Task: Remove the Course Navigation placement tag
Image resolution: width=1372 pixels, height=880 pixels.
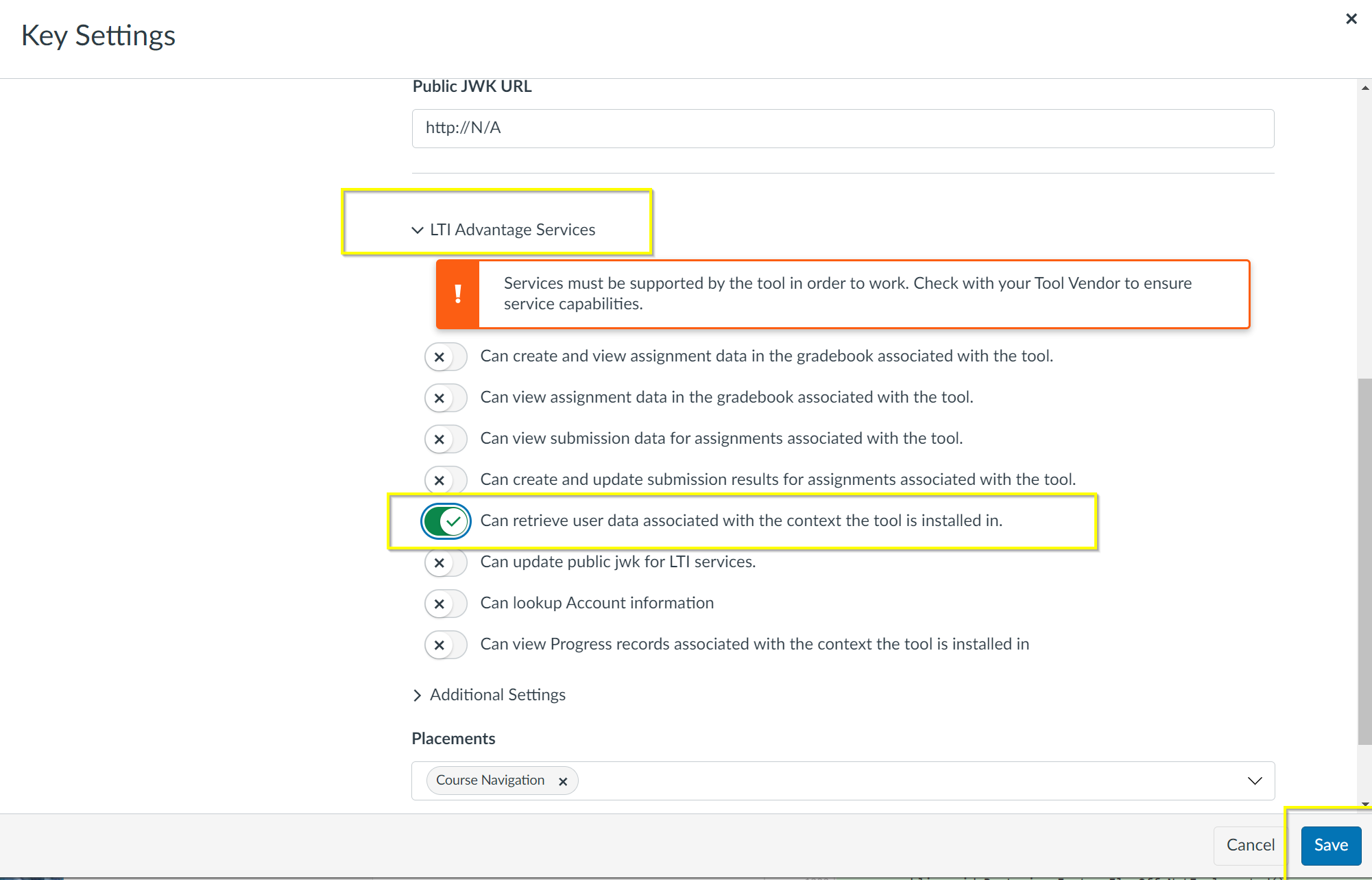Action: coord(563,781)
